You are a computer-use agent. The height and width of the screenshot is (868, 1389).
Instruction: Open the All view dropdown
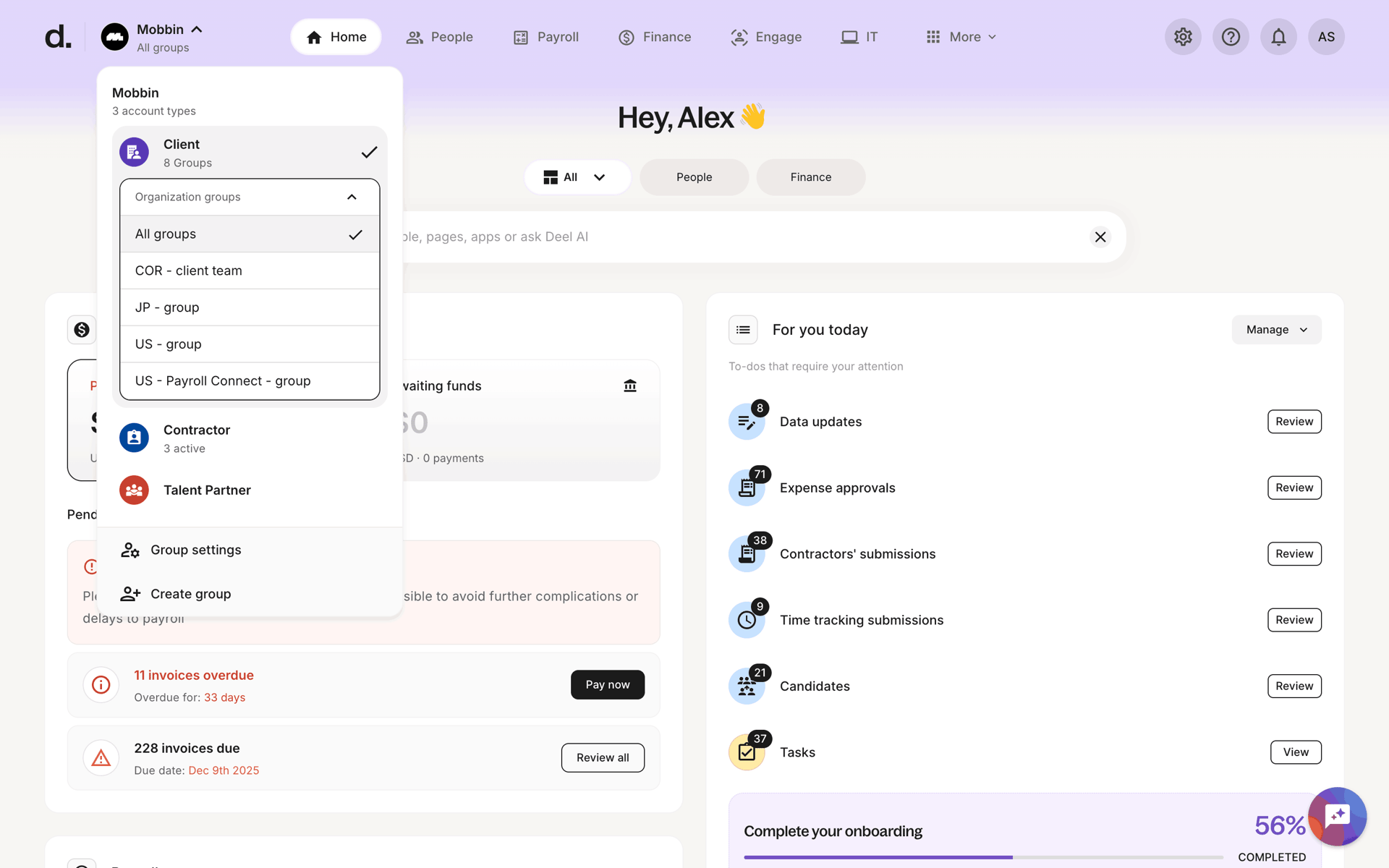pyautogui.click(x=577, y=177)
